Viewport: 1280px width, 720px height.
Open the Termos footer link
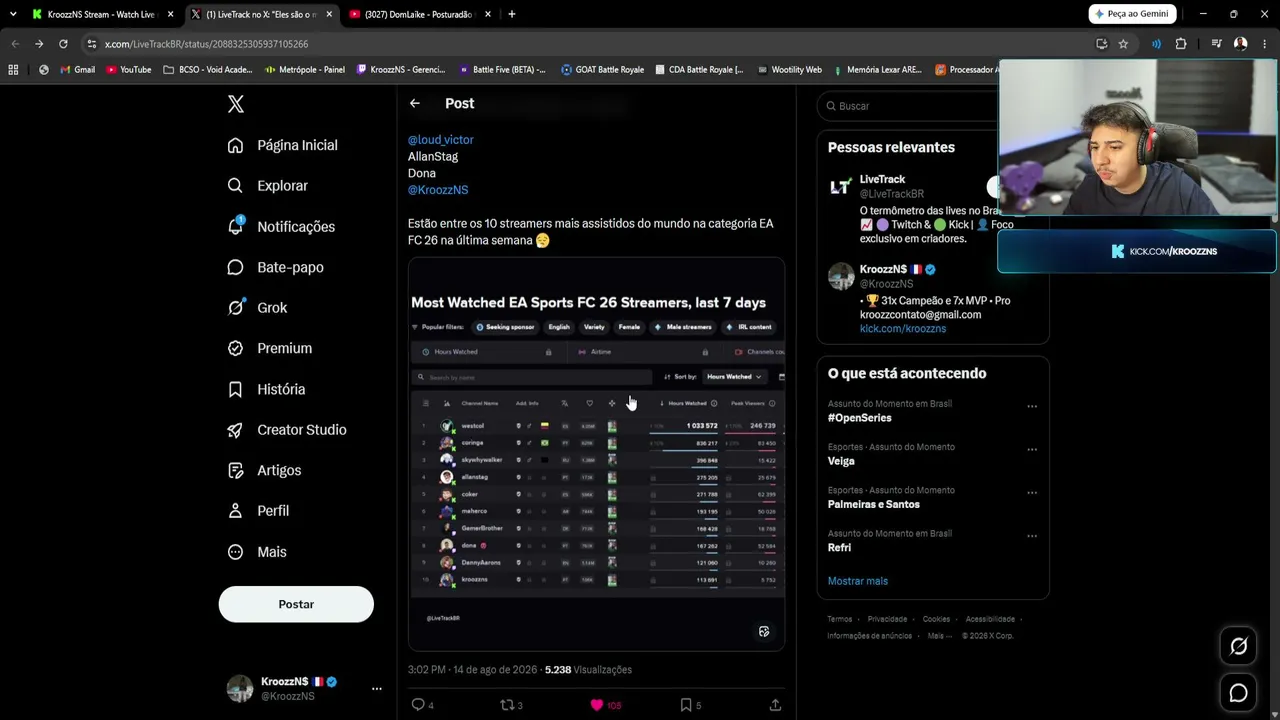[840, 619]
